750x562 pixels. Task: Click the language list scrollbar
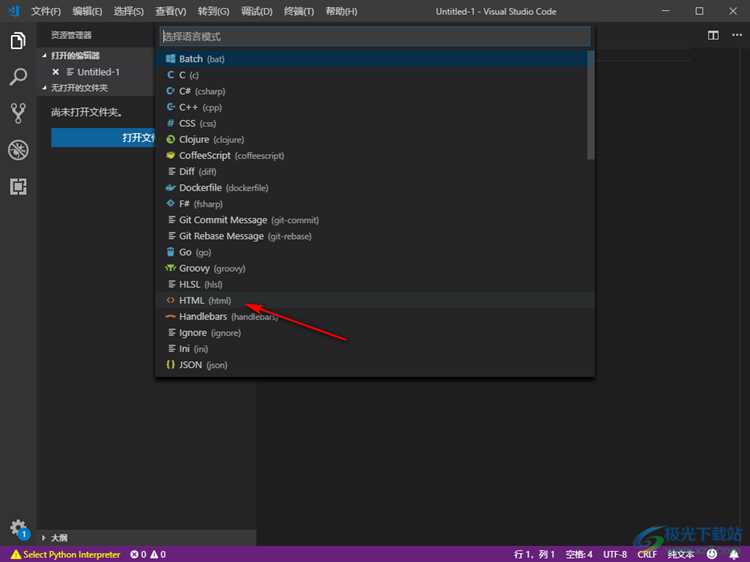[x=590, y=105]
